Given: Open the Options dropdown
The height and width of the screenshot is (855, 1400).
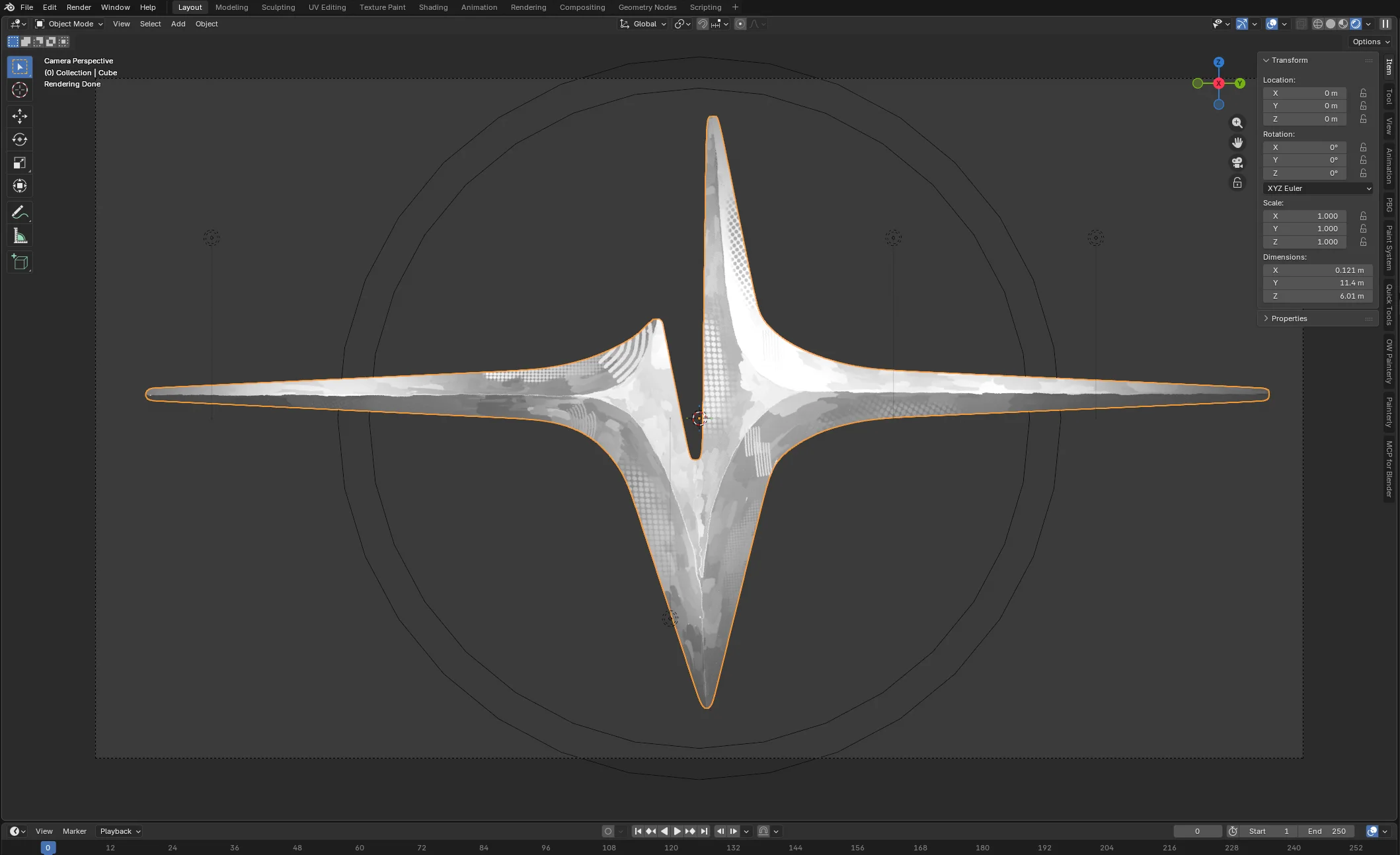Looking at the screenshot, I should (x=1371, y=42).
